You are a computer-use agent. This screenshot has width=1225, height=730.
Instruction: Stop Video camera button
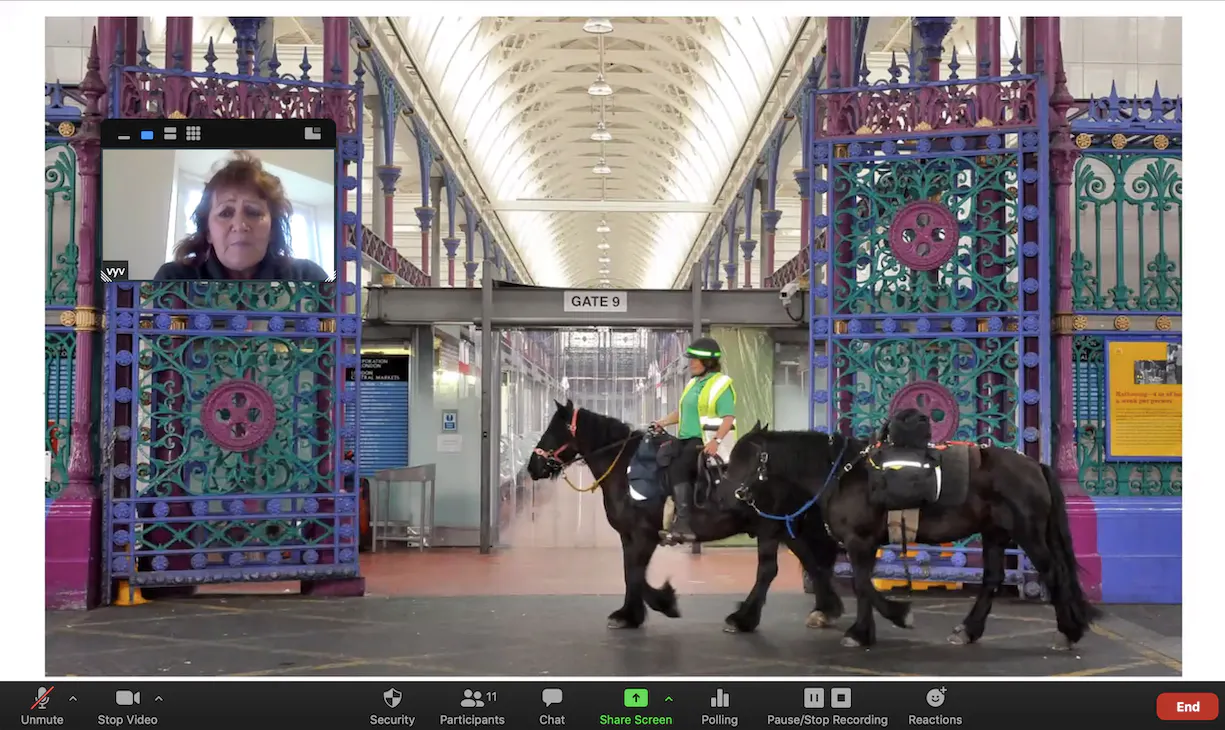pos(127,706)
